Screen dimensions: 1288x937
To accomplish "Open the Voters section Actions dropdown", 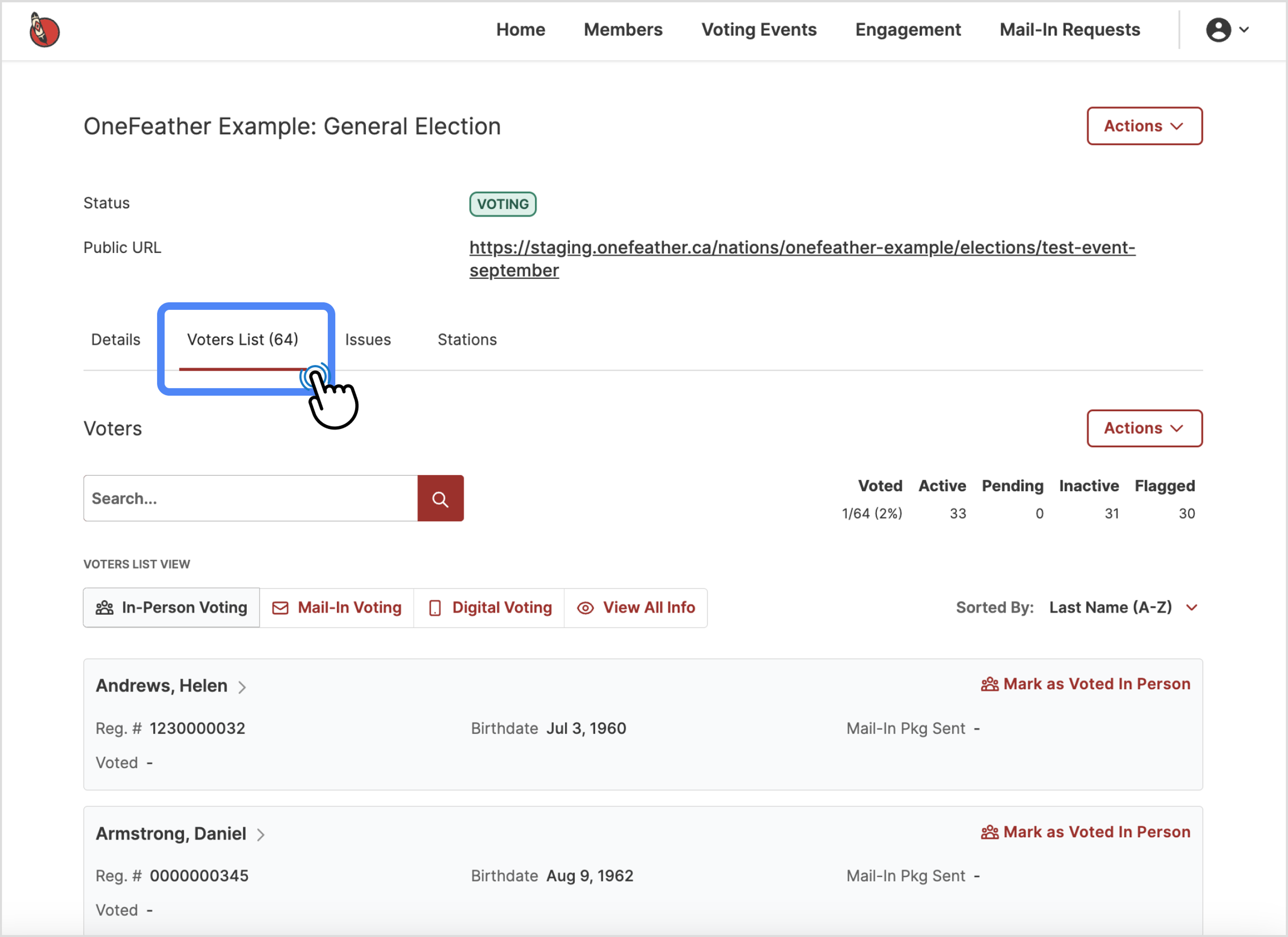I will pos(1144,428).
